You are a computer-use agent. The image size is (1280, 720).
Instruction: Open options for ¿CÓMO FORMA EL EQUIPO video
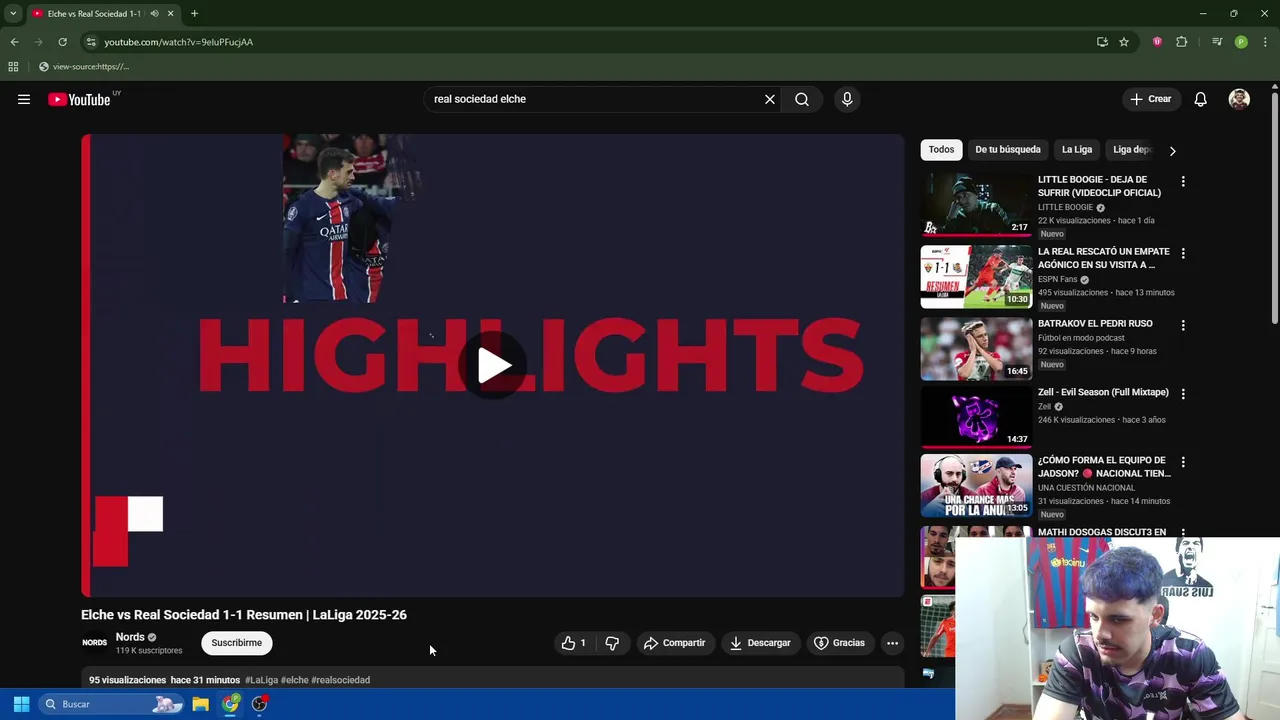(x=1183, y=463)
